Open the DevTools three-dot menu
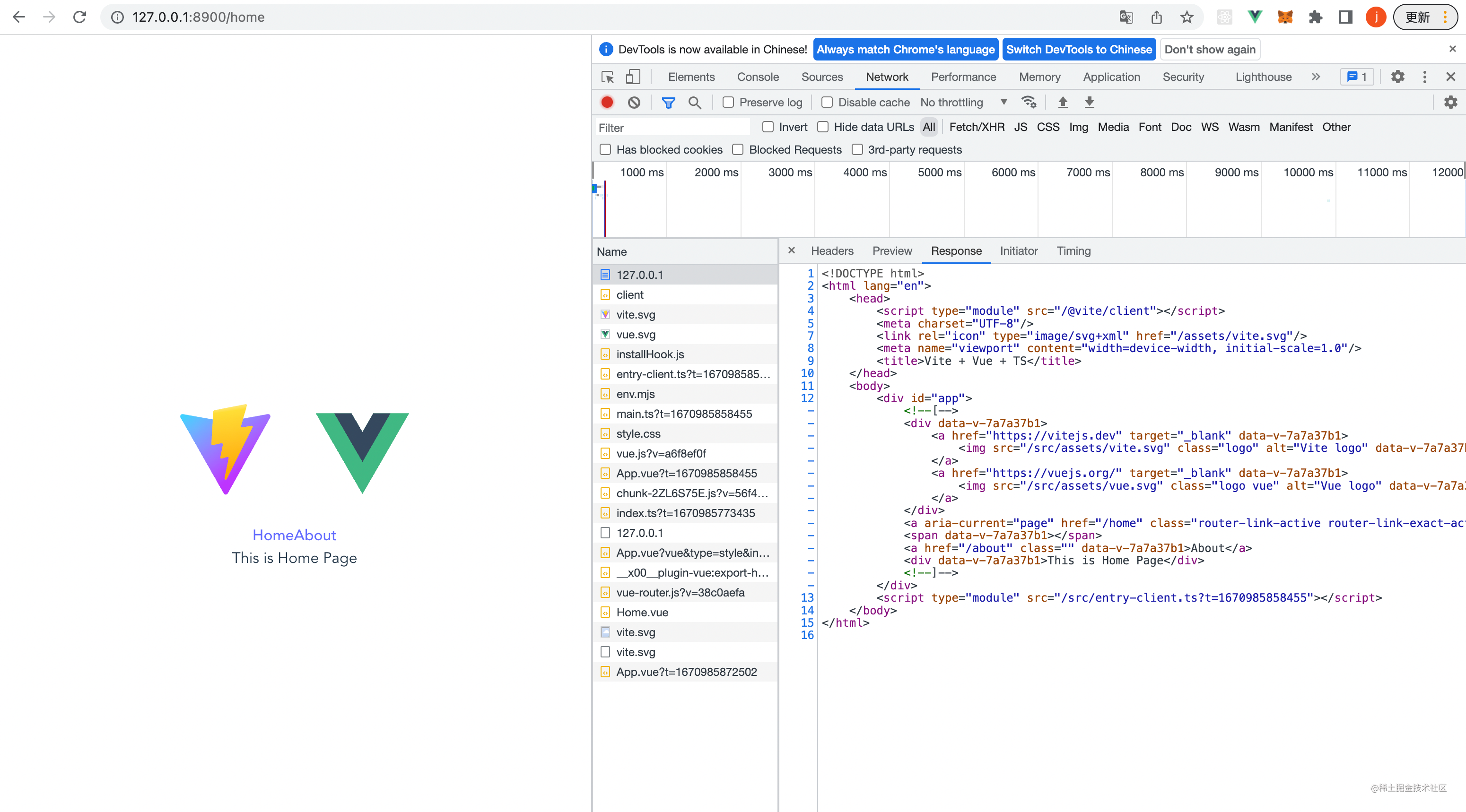Image resolution: width=1466 pixels, height=812 pixels. (1424, 77)
